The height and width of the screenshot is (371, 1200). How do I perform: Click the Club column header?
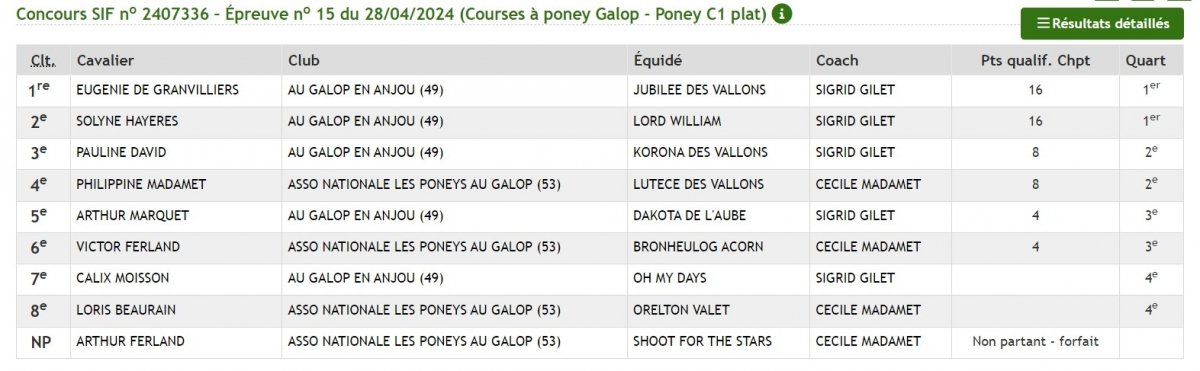tap(304, 60)
